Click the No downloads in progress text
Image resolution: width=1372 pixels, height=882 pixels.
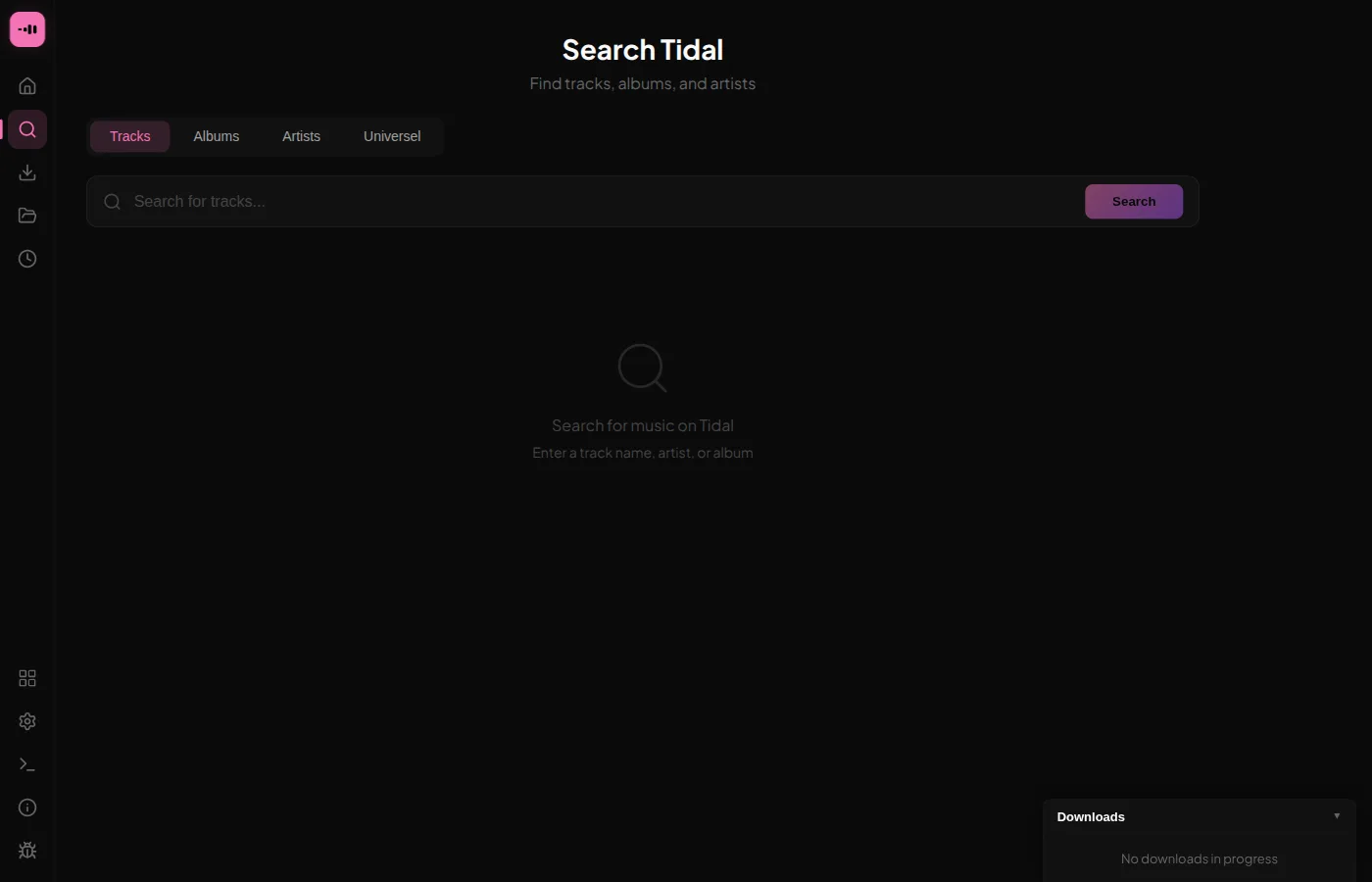(1200, 858)
